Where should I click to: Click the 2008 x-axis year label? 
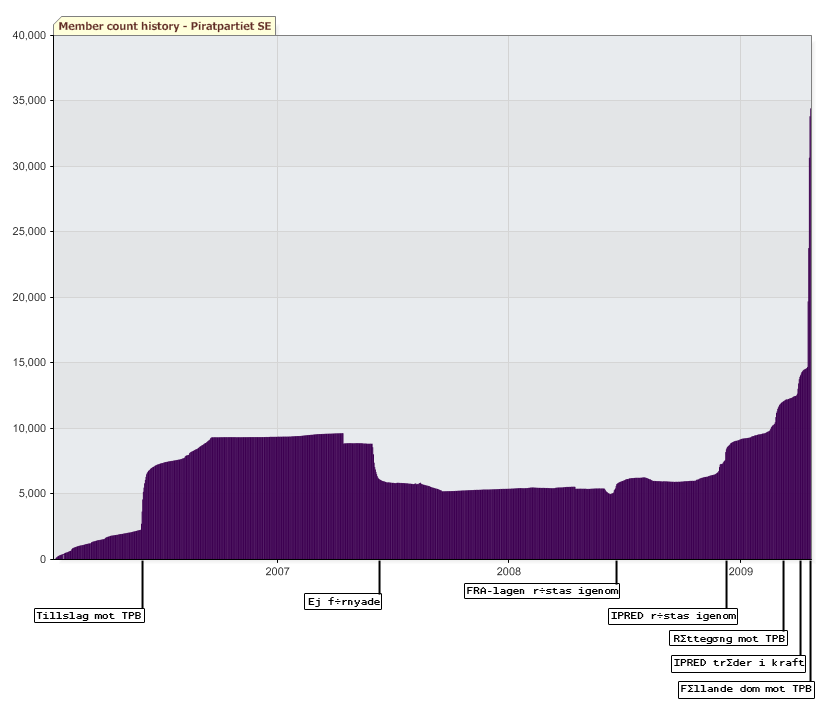coord(508,571)
